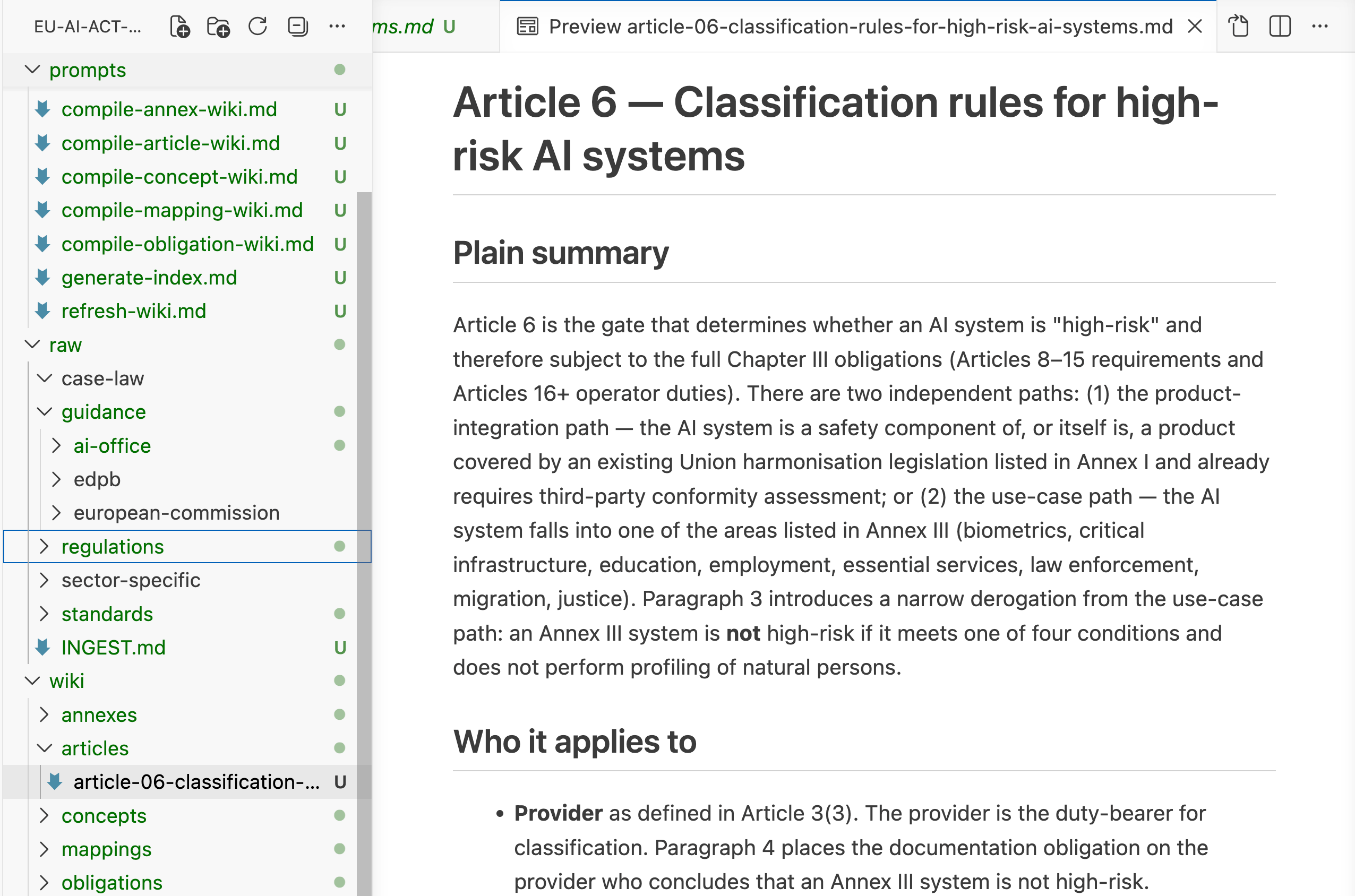1355x896 pixels.
Task: Switch to the ms.md editor tab
Action: point(403,27)
